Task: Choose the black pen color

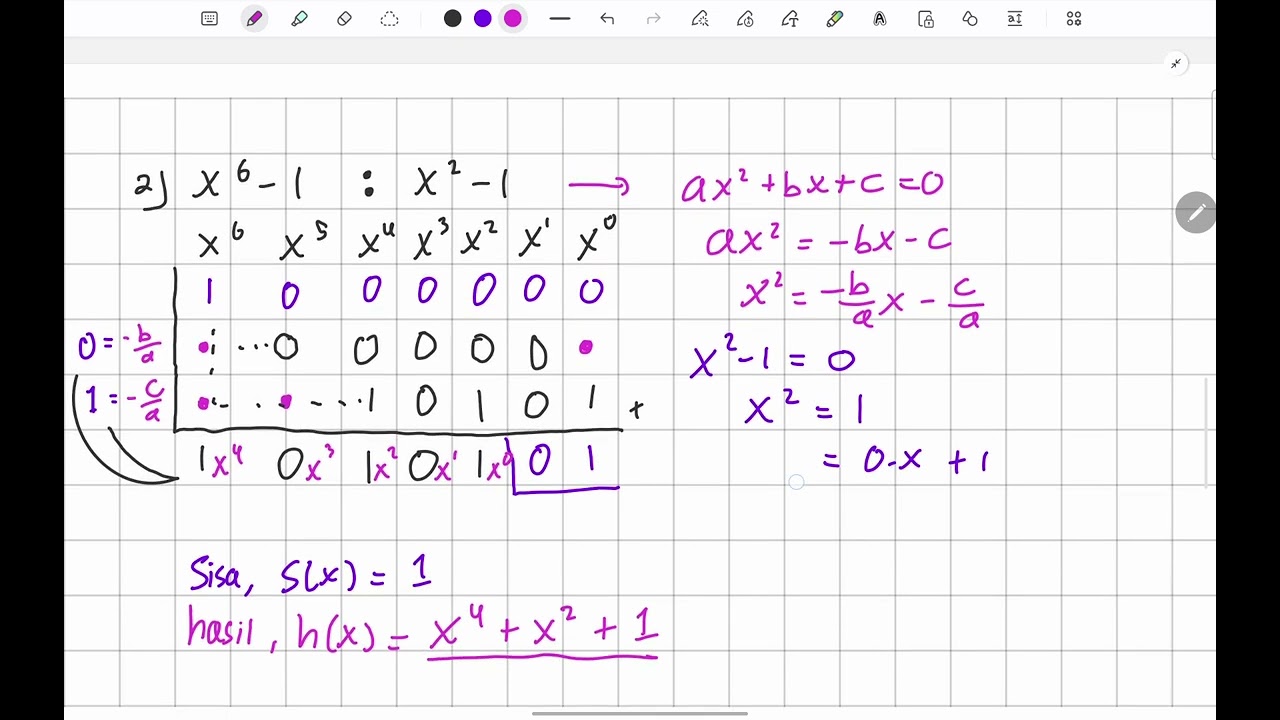Action: tap(453, 19)
